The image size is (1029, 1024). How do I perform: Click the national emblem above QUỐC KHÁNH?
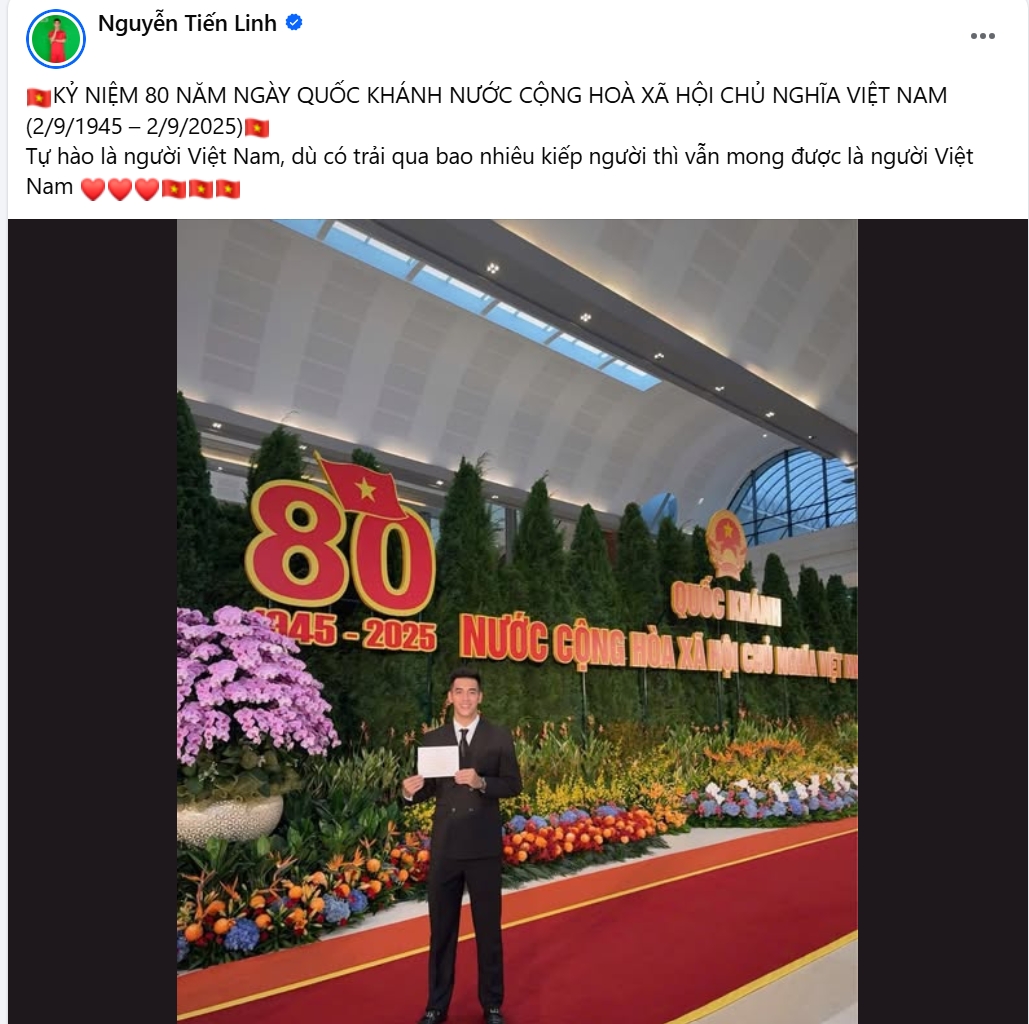[726, 544]
